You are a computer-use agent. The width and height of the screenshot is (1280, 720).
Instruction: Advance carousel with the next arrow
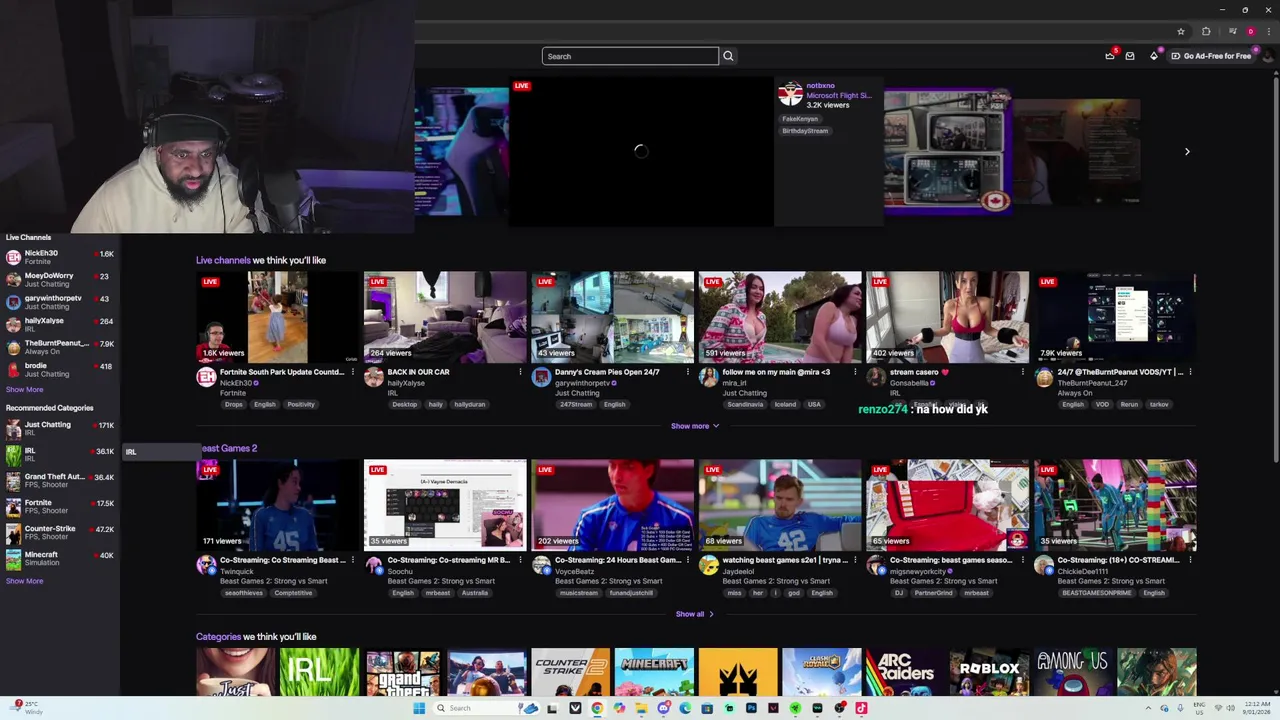[1187, 152]
